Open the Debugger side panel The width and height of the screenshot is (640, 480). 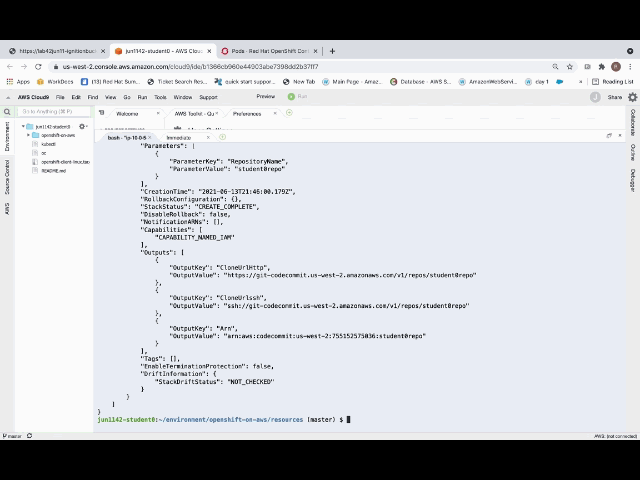pyautogui.click(x=633, y=180)
